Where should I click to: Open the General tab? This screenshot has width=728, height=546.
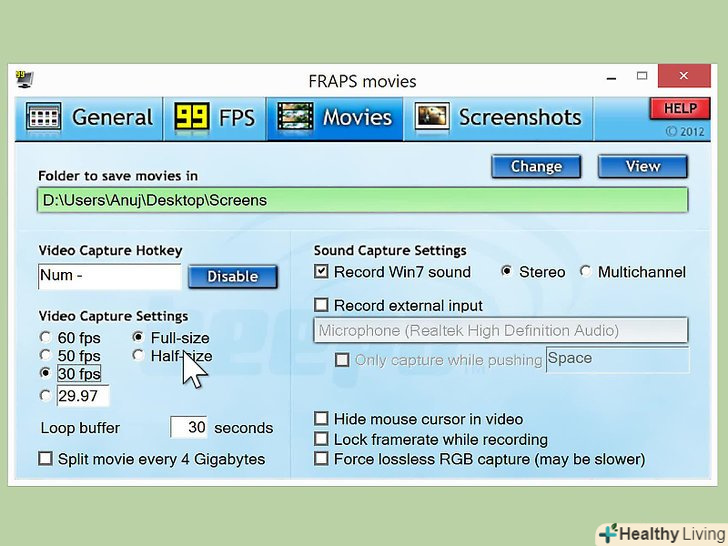(x=89, y=118)
